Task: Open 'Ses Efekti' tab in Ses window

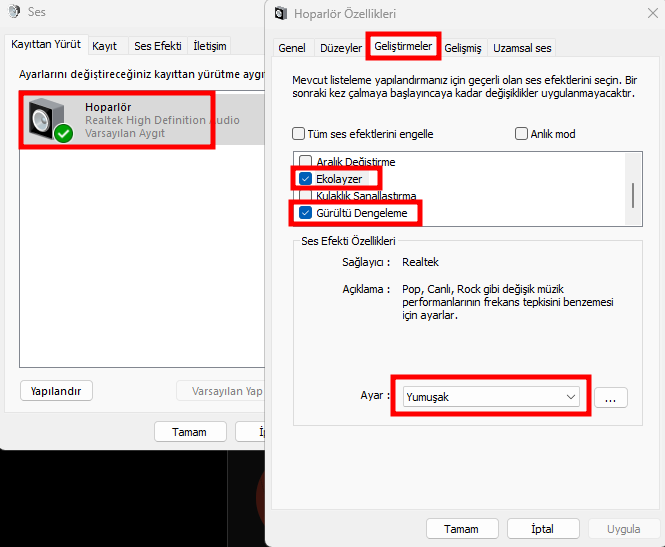Action: click(x=158, y=46)
